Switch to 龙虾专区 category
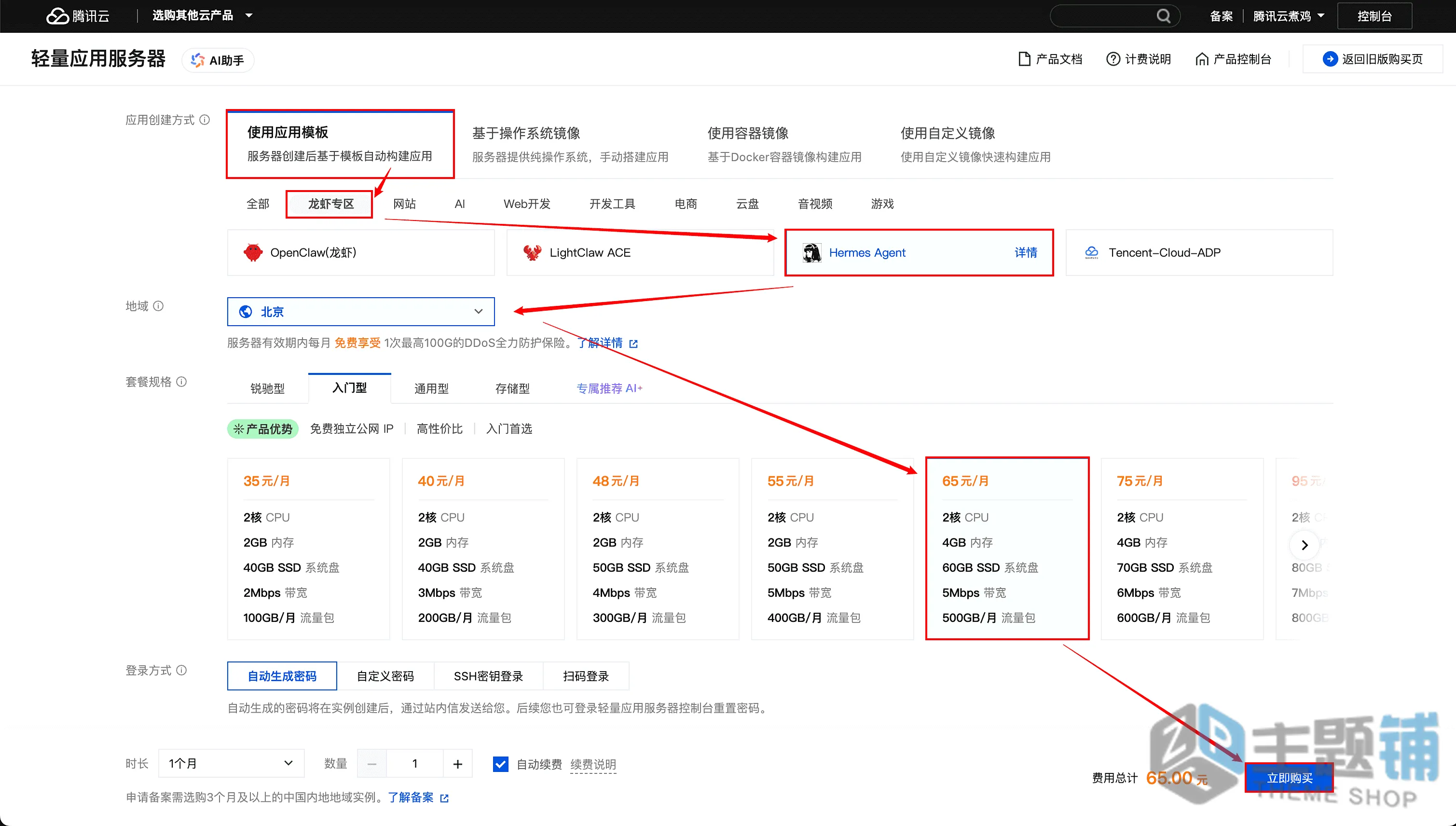Image resolution: width=1456 pixels, height=826 pixels. pyautogui.click(x=330, y=204)
